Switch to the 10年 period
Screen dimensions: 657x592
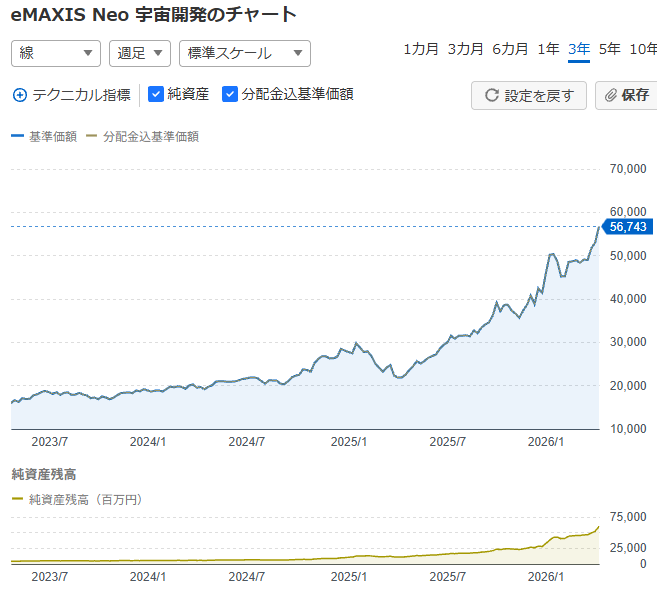click(643, 49)
